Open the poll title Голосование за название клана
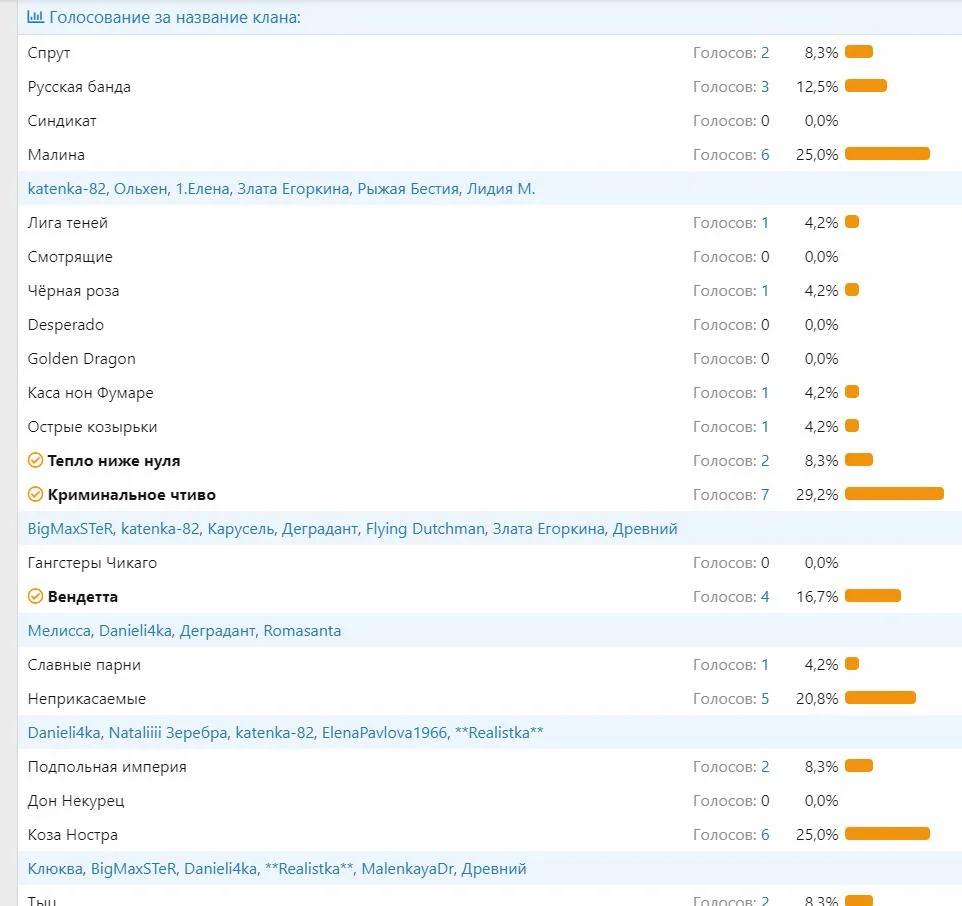The image size is (962, 906). (175, 18)
